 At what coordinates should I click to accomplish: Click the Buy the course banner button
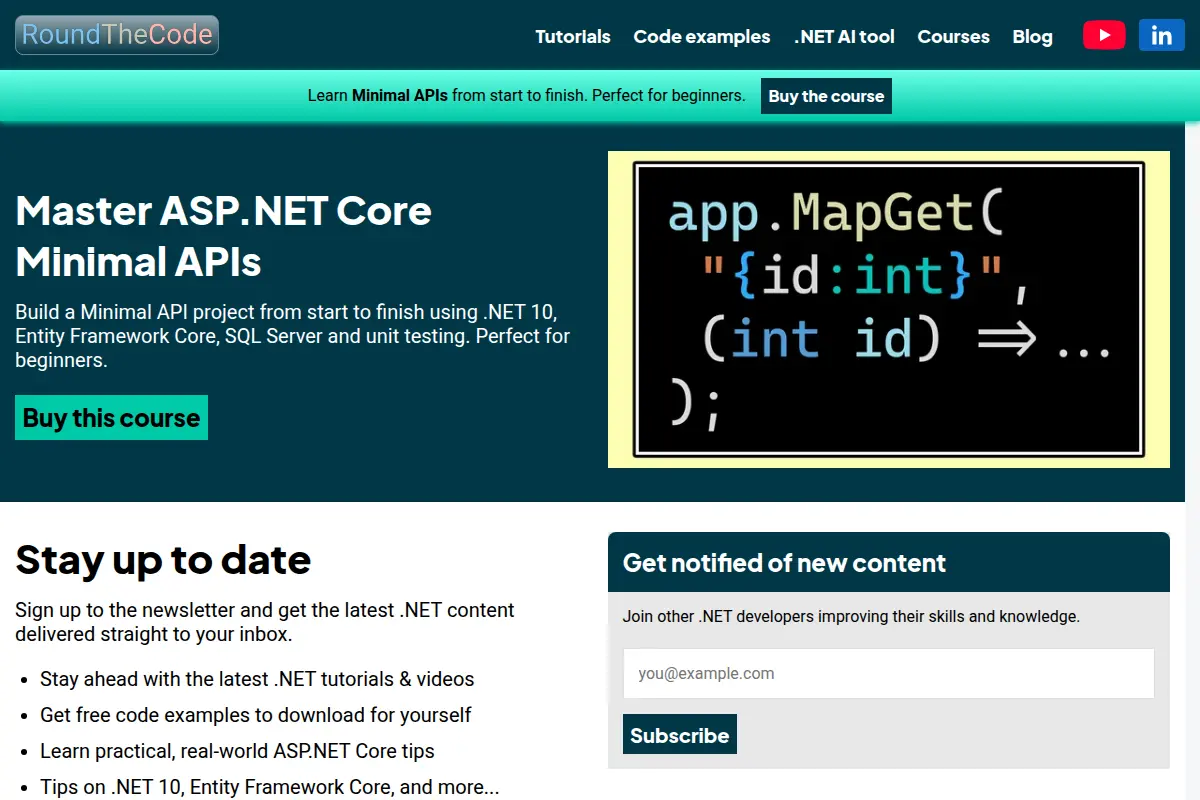(x=826, y=96)
